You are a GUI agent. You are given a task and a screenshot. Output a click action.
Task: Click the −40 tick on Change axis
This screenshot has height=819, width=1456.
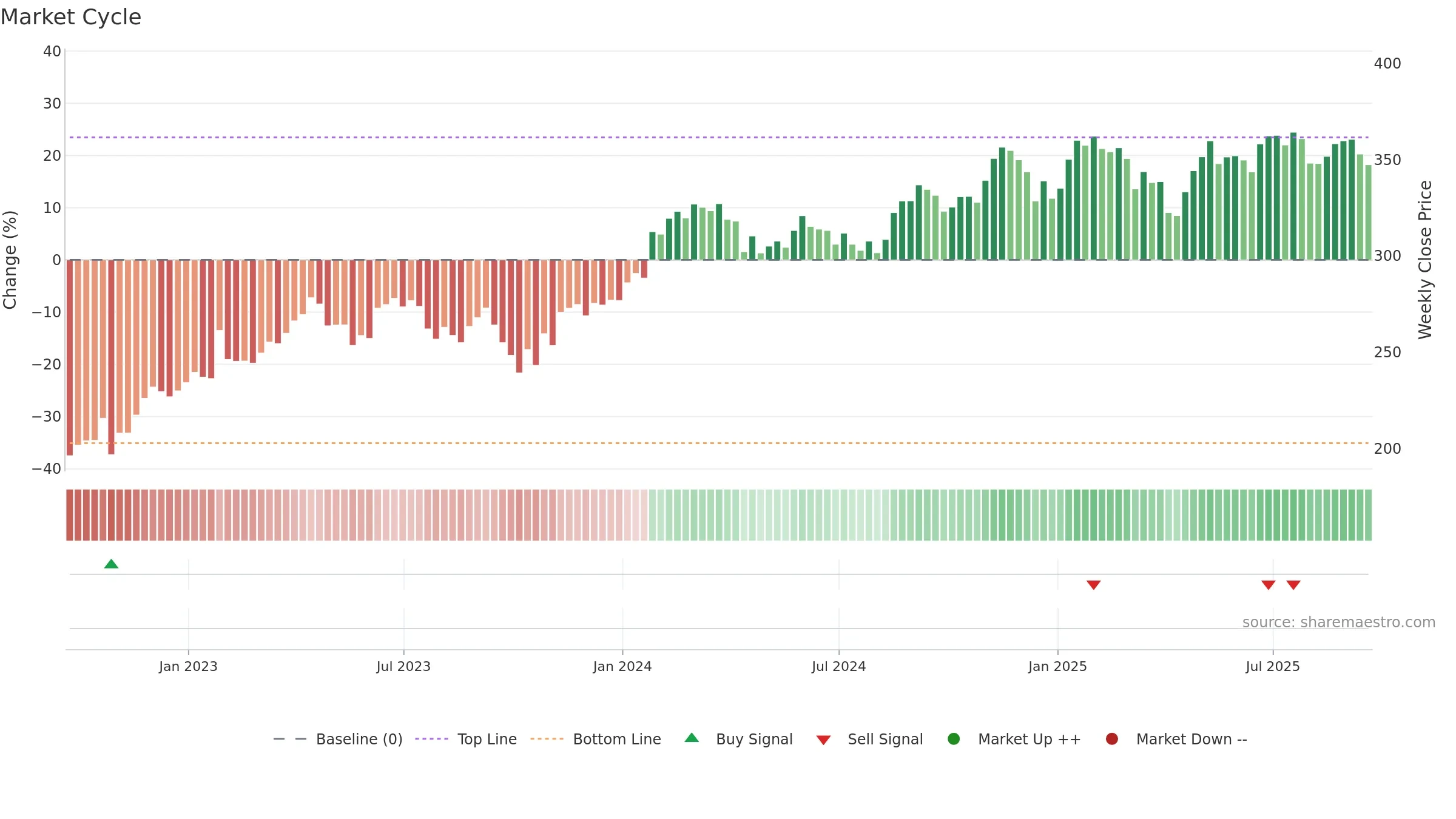click(x=47, y=469)
